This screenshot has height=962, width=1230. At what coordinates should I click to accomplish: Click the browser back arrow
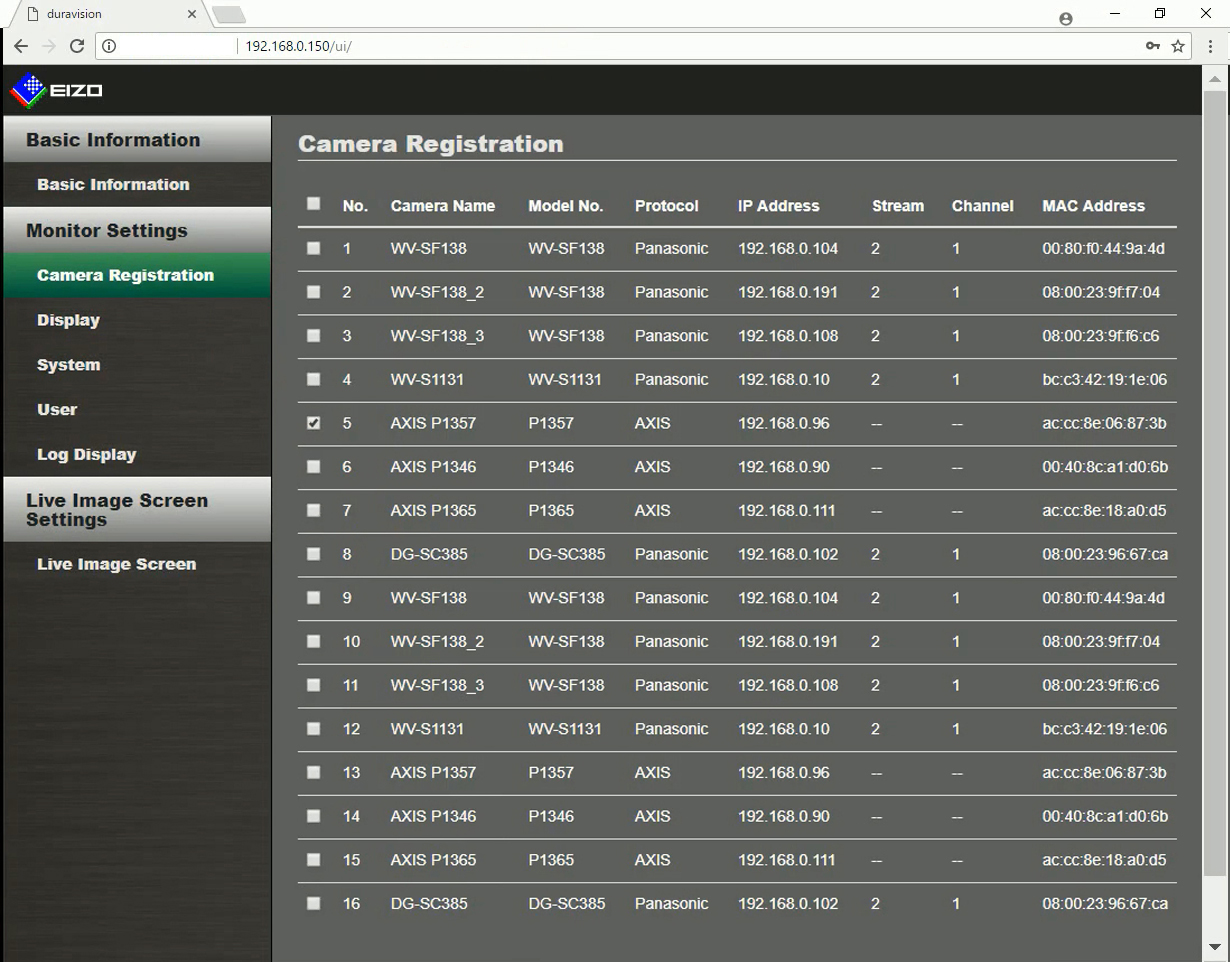point(20,46)
